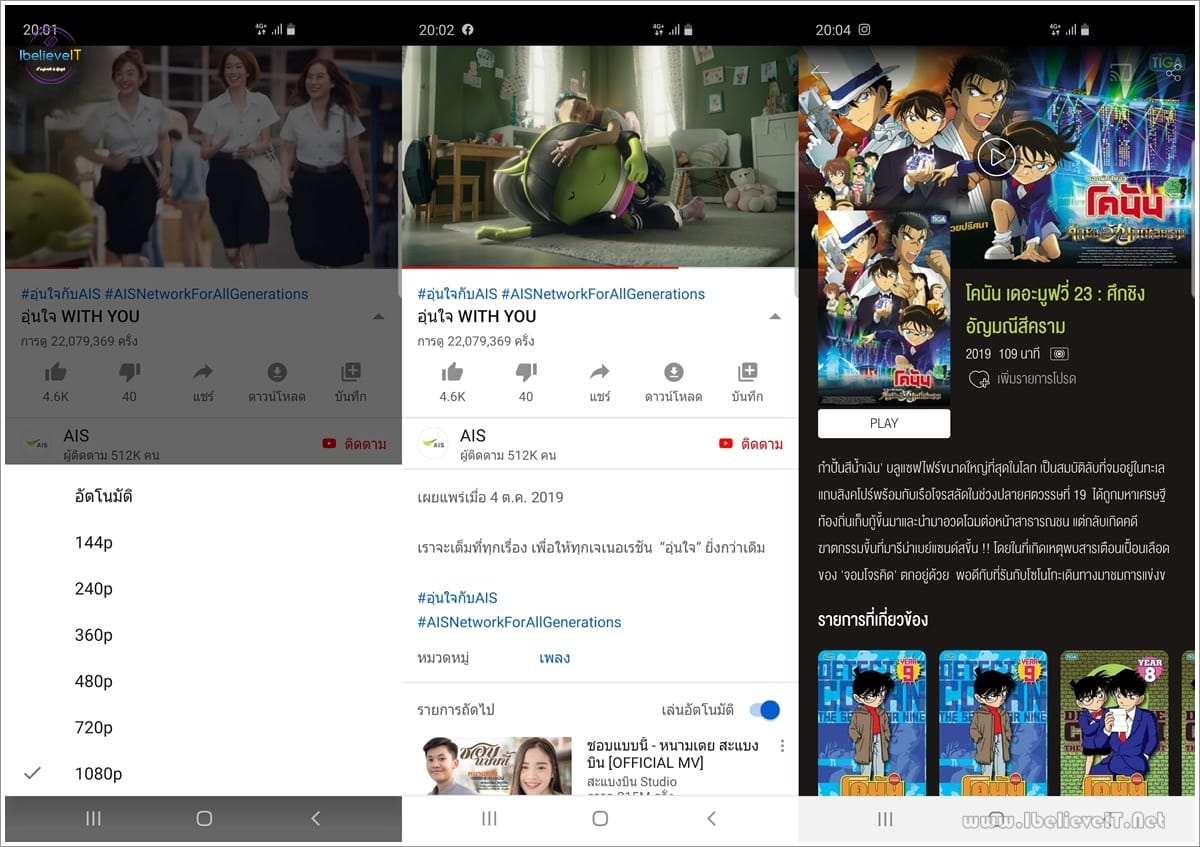Tap red subscribe ติดตาม button in middle screen
Screen dimensions: 1200x847
tap(751, 444)
